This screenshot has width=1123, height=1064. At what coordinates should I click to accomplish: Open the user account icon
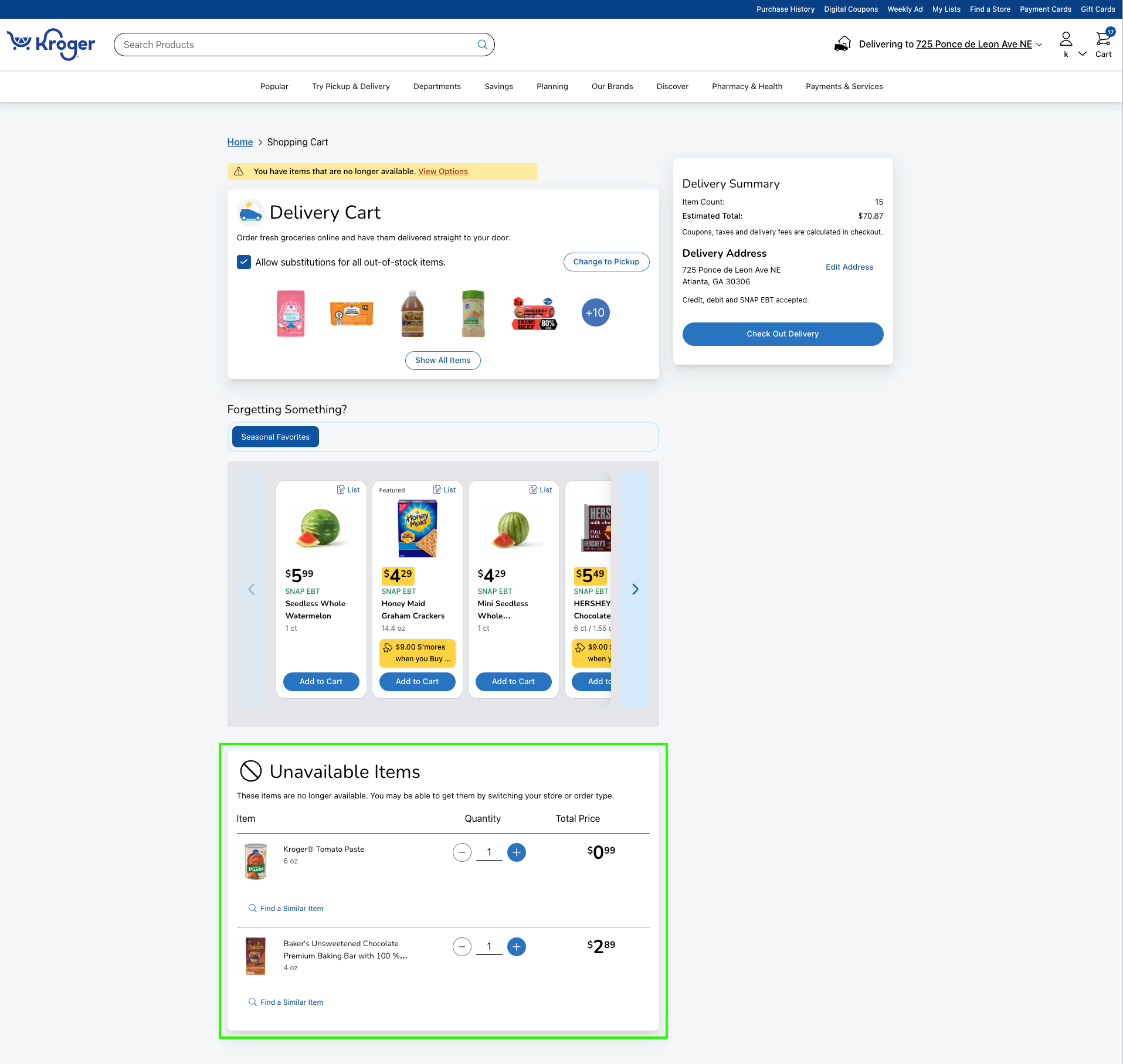(1066, 39)
